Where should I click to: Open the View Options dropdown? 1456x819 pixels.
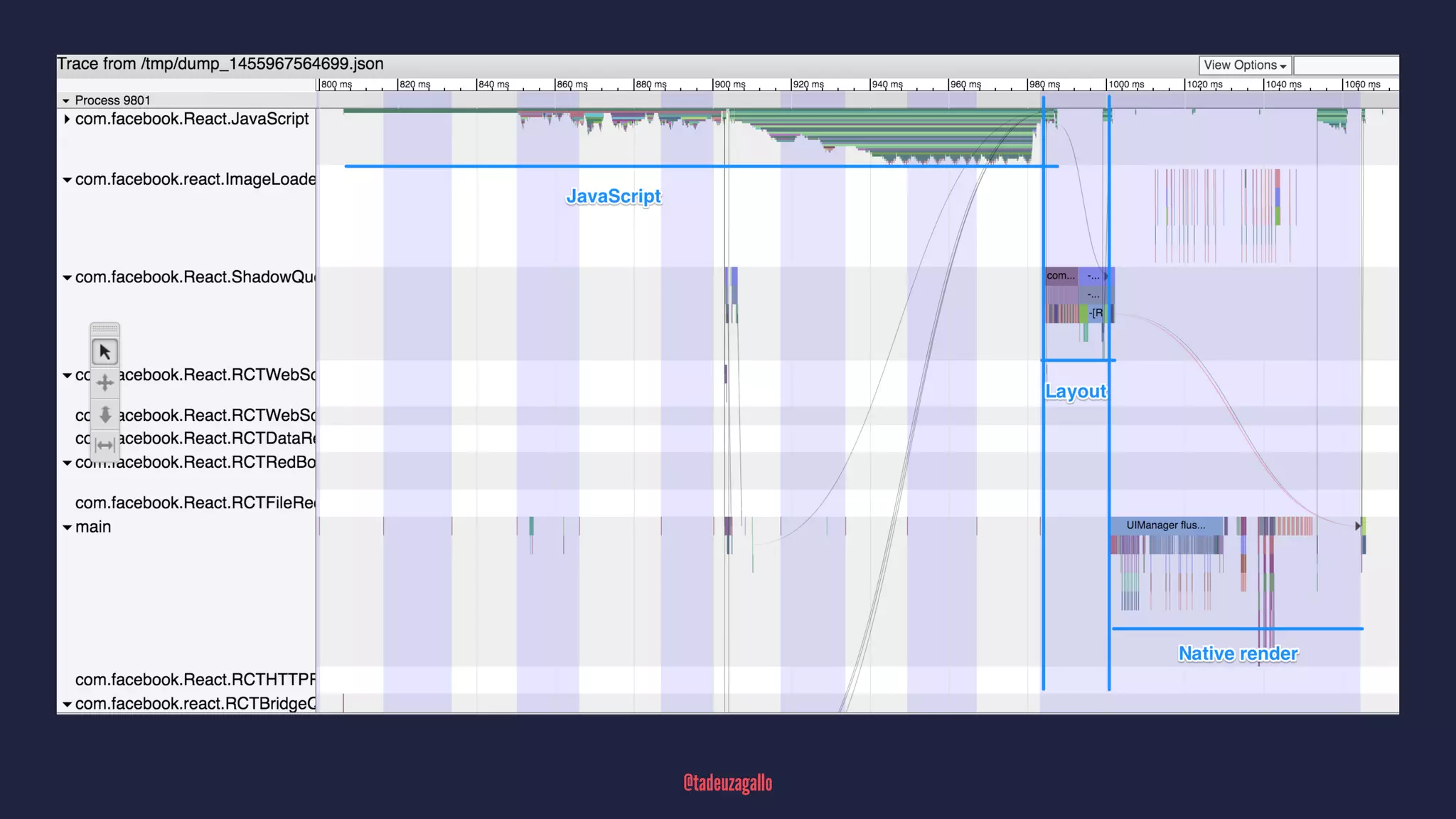[x=1245, y=65]
